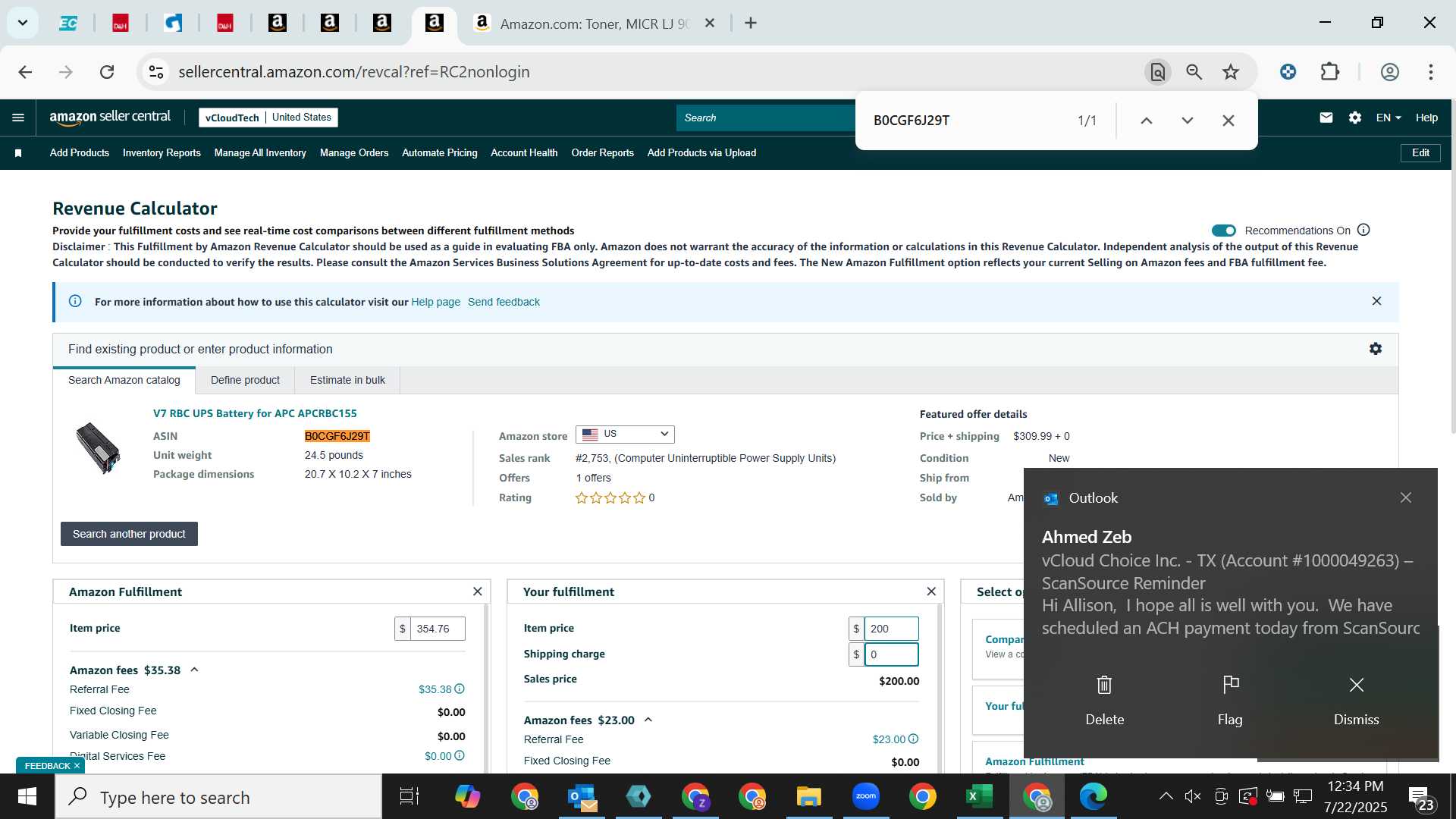
Task: Go to next find-in-page match
Action: (x=1188, y=121)
